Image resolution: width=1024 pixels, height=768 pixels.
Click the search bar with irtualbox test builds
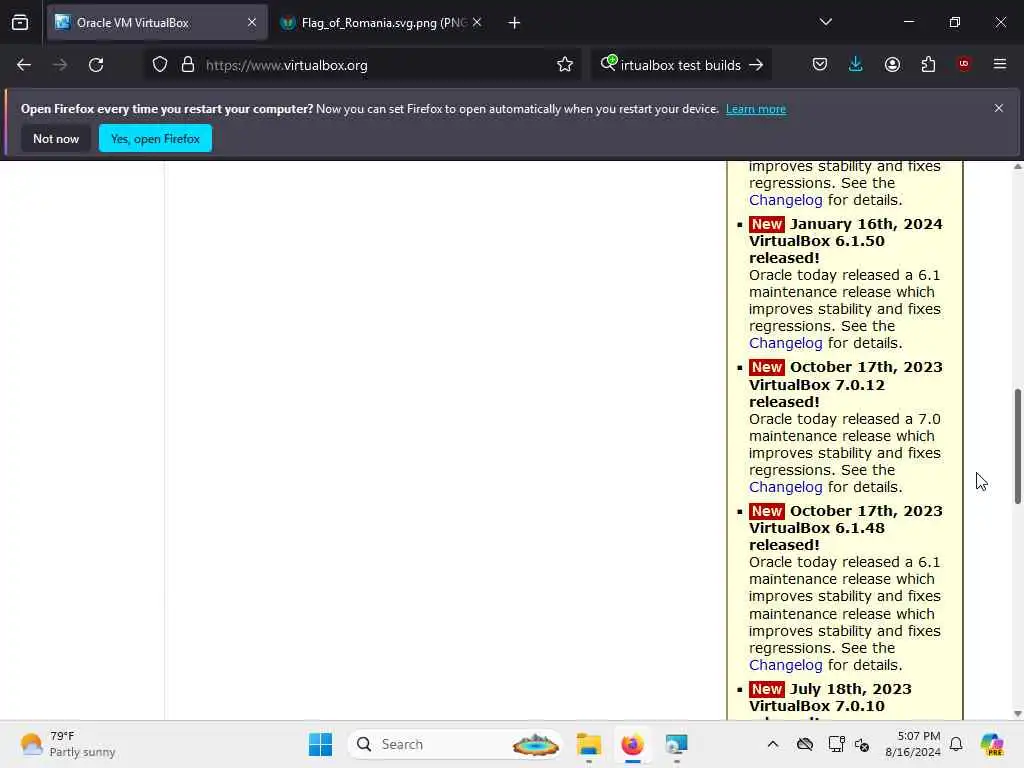tap(681, 65)
